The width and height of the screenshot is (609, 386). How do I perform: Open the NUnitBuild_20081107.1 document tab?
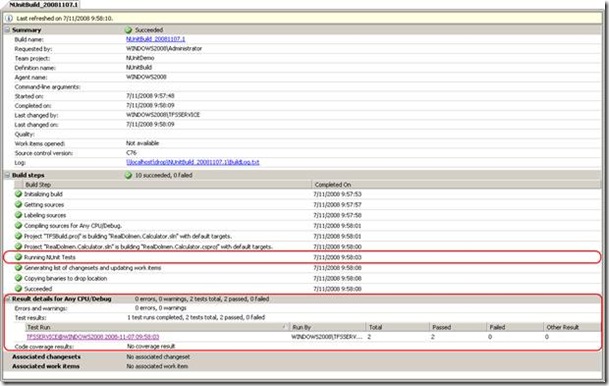[43, 5]
